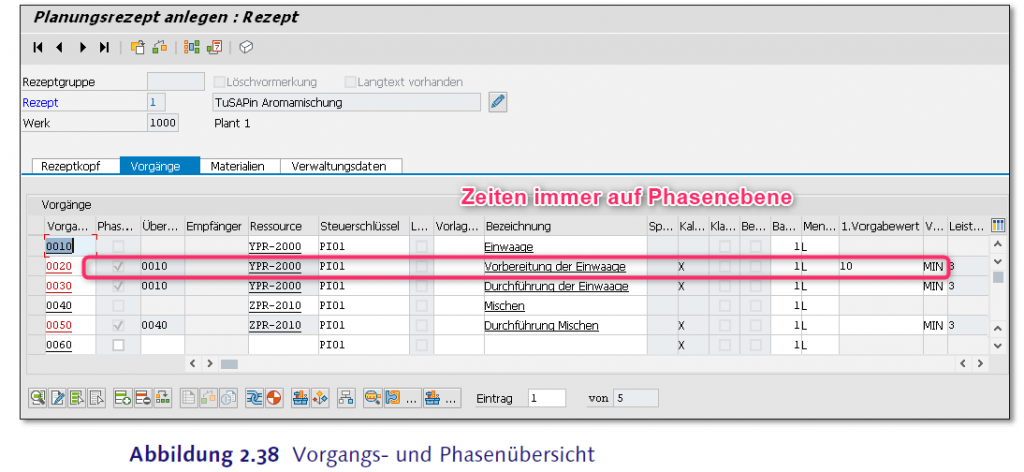Toggle the Phase checkbox in row 0060

pos(118,345)
